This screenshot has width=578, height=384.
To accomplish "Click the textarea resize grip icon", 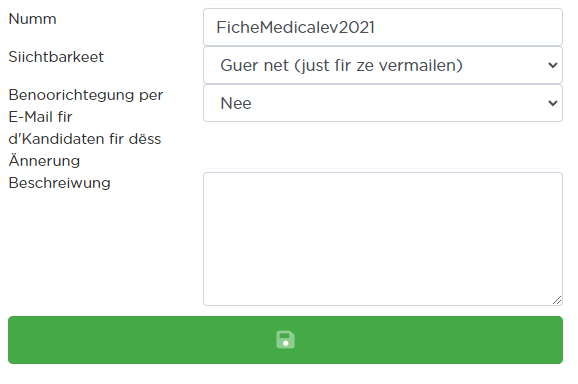I will click(x=557, y=300).
